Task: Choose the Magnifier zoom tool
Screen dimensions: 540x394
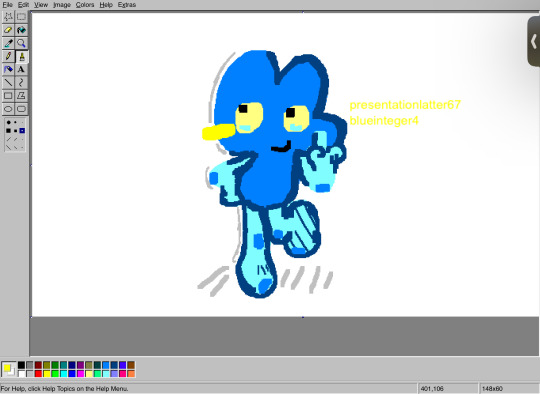Action: (x=21, y=43)
